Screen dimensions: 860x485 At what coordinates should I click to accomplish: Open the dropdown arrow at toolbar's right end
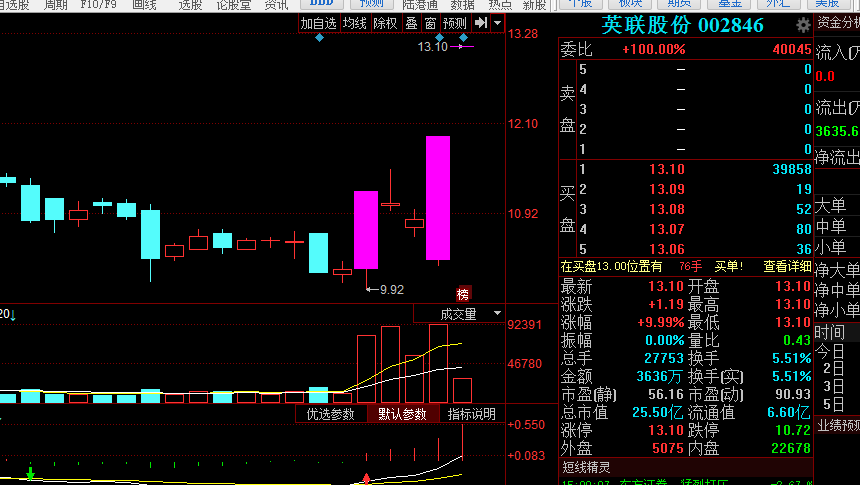(x=497, y=23)
